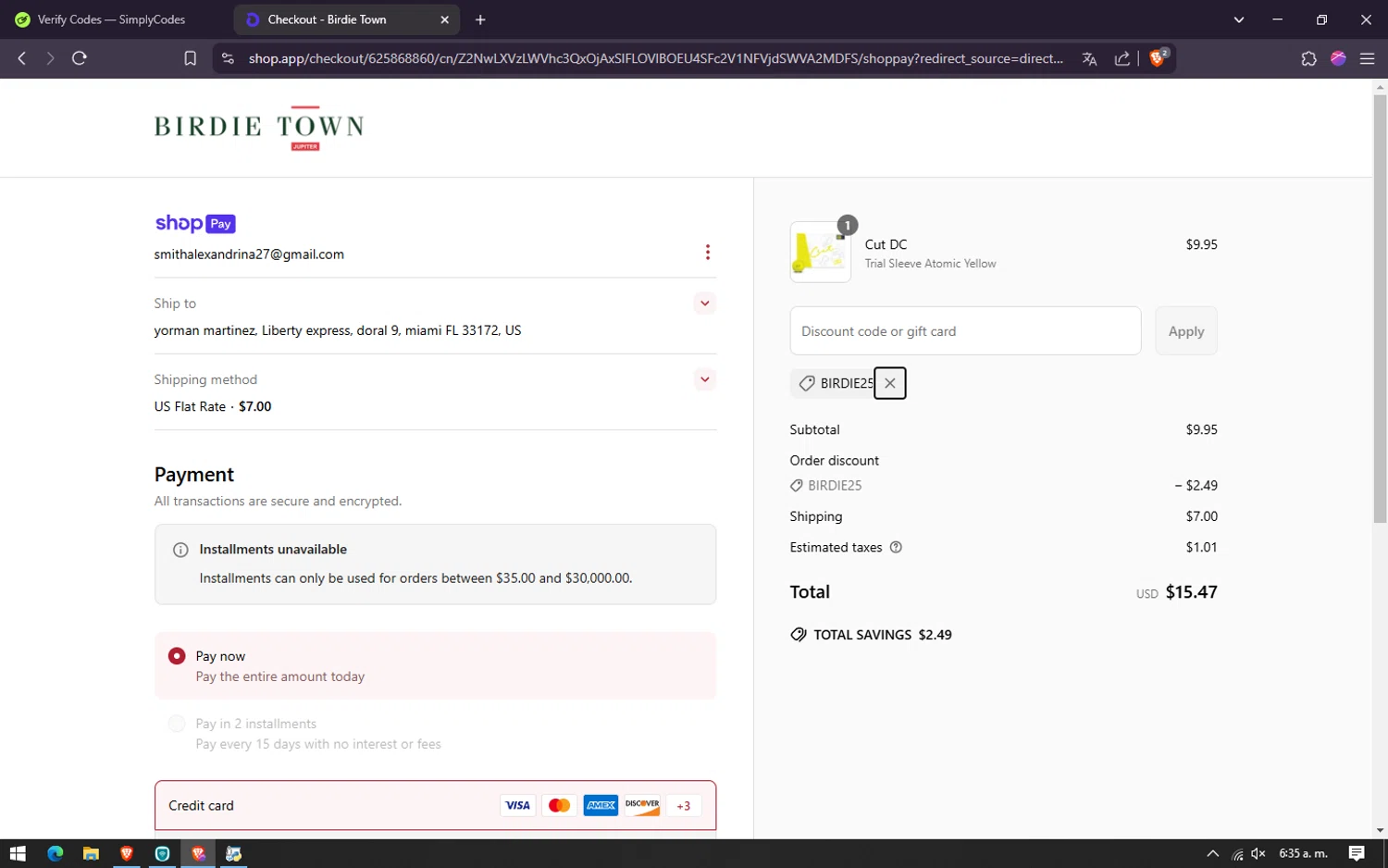Image resolution: width=1388 pixels, height=868 pixels.
Task: Click the share page icon
Action: (1122, 58)
